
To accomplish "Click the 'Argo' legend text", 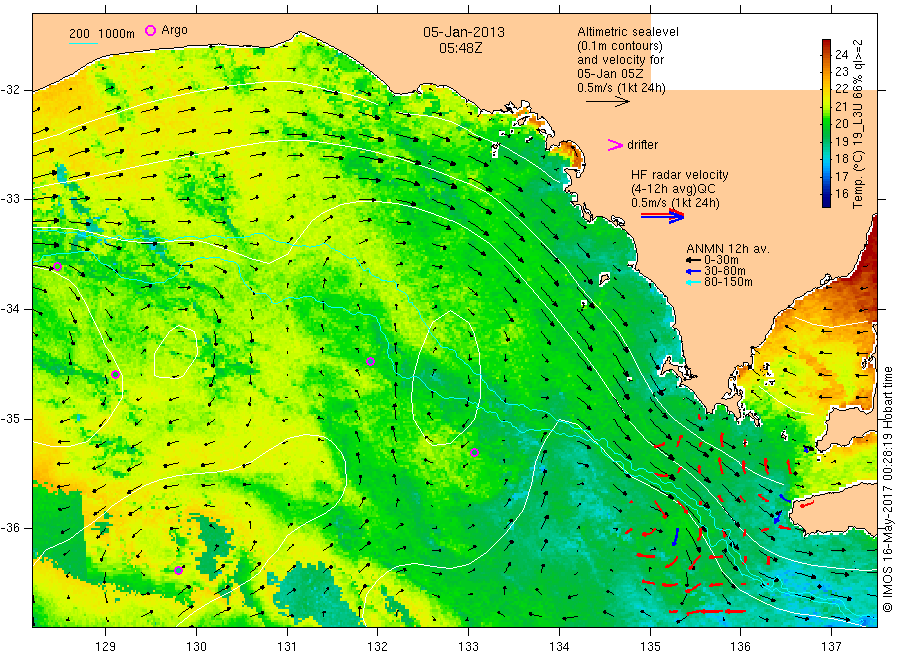I will coord(174,30).
